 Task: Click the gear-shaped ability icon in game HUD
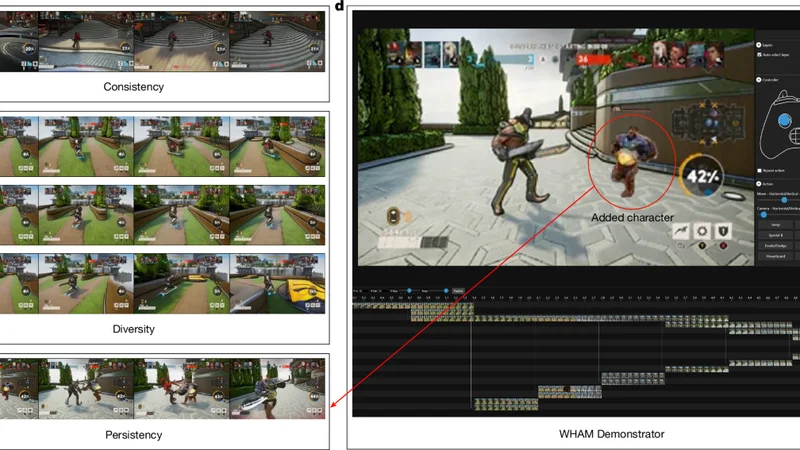pos(702,231)
